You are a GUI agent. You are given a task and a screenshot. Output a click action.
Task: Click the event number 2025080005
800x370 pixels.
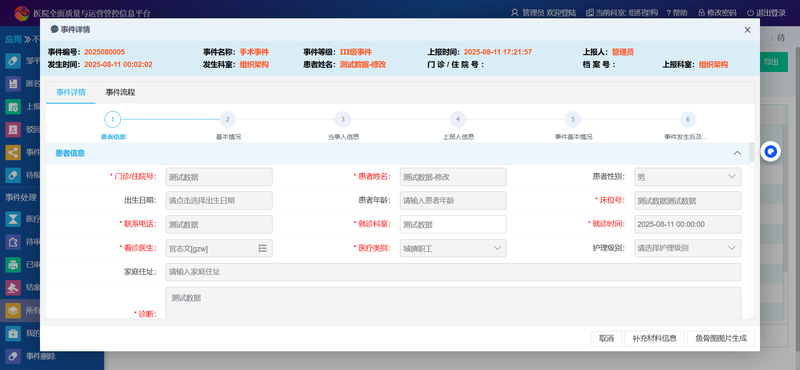(105, 52)
